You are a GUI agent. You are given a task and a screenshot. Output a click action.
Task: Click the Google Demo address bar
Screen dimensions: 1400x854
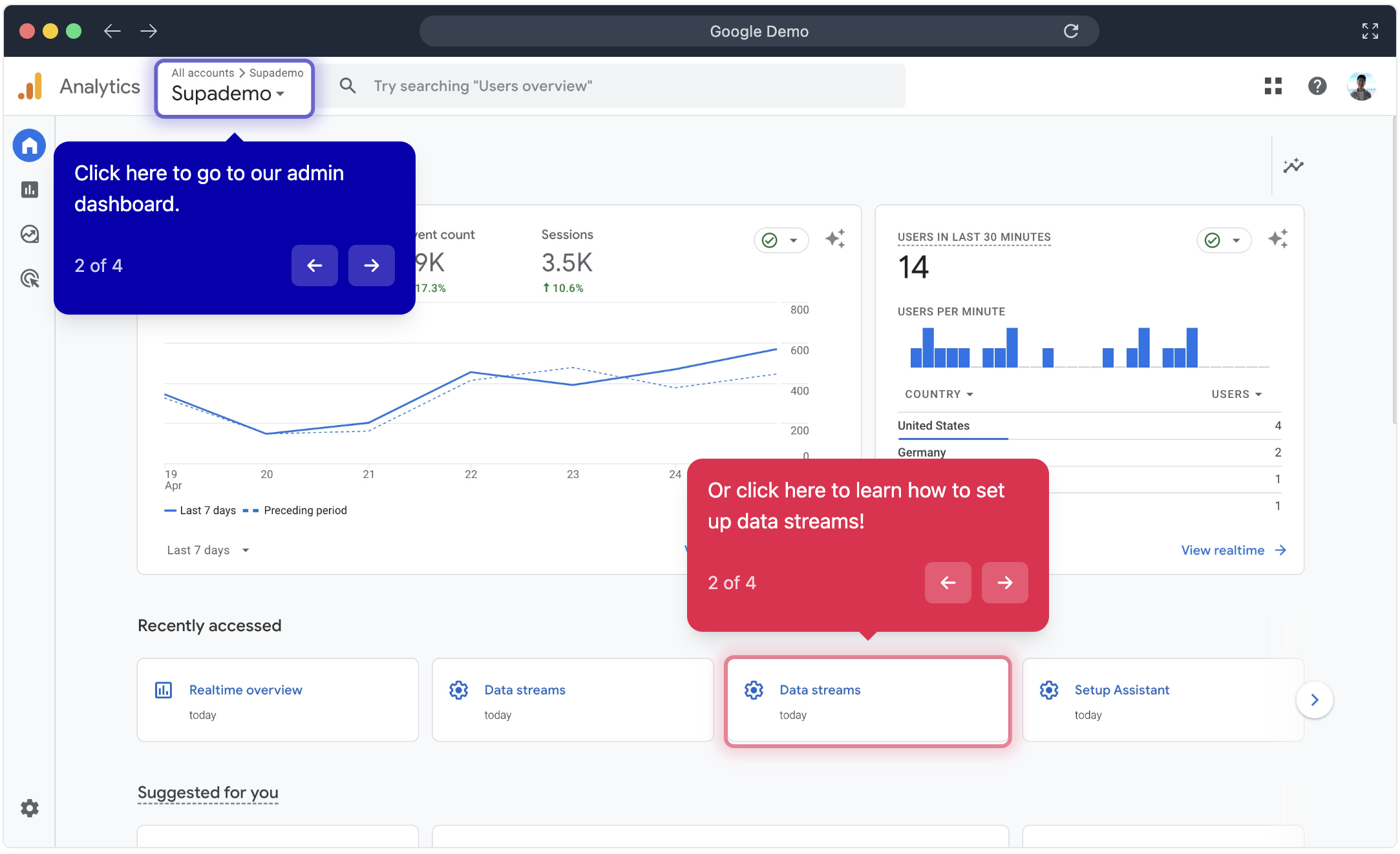point(759,31)
